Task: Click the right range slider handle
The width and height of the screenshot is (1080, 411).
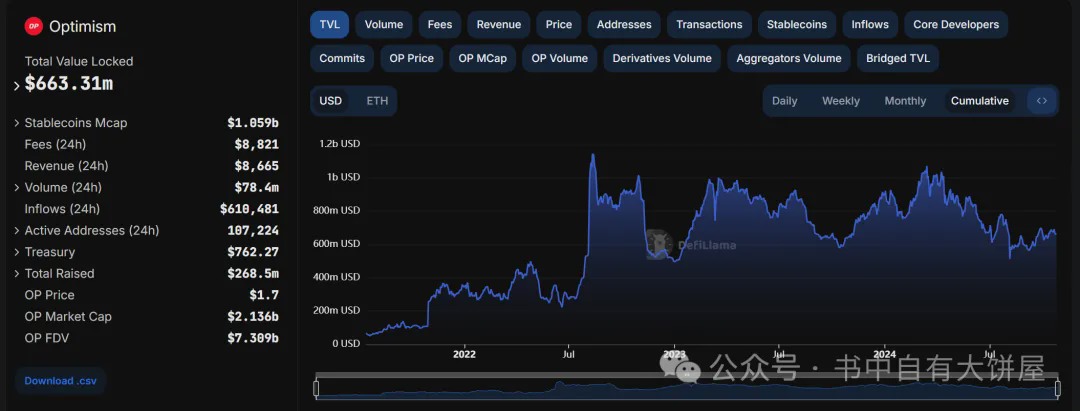Action: (1058, 389)
